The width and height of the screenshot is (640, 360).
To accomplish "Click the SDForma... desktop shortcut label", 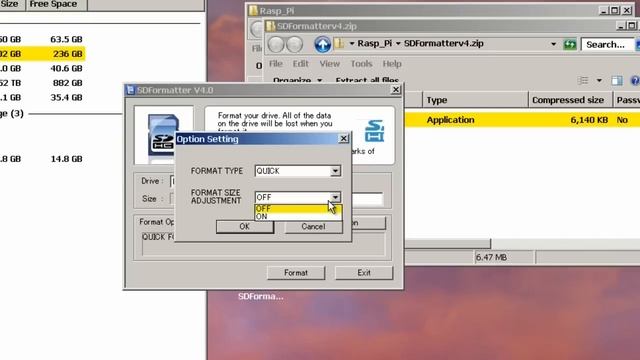I will (260, 296).
